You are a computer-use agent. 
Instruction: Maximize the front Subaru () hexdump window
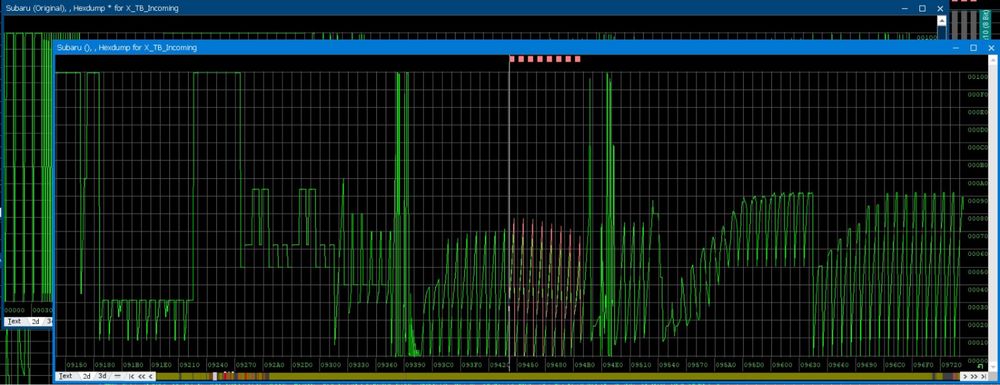(x=973, y=48)
